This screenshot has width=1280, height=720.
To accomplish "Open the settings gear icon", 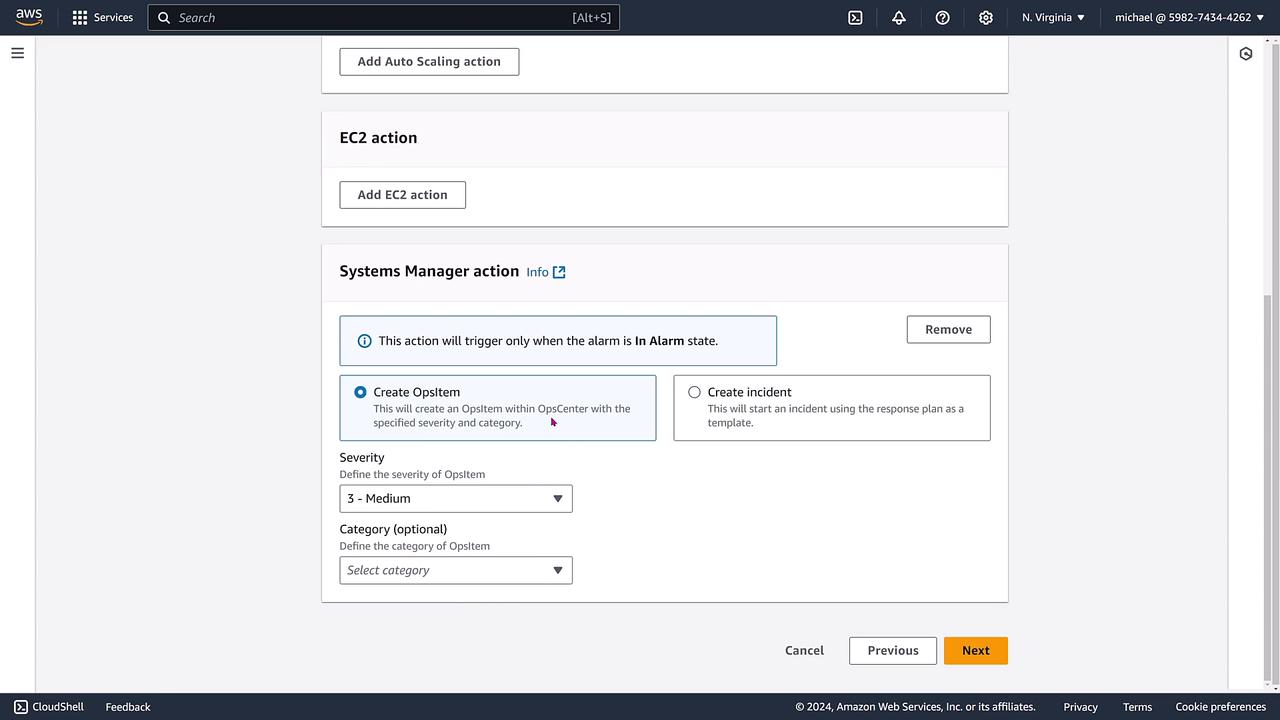I will tap(986, 18).
